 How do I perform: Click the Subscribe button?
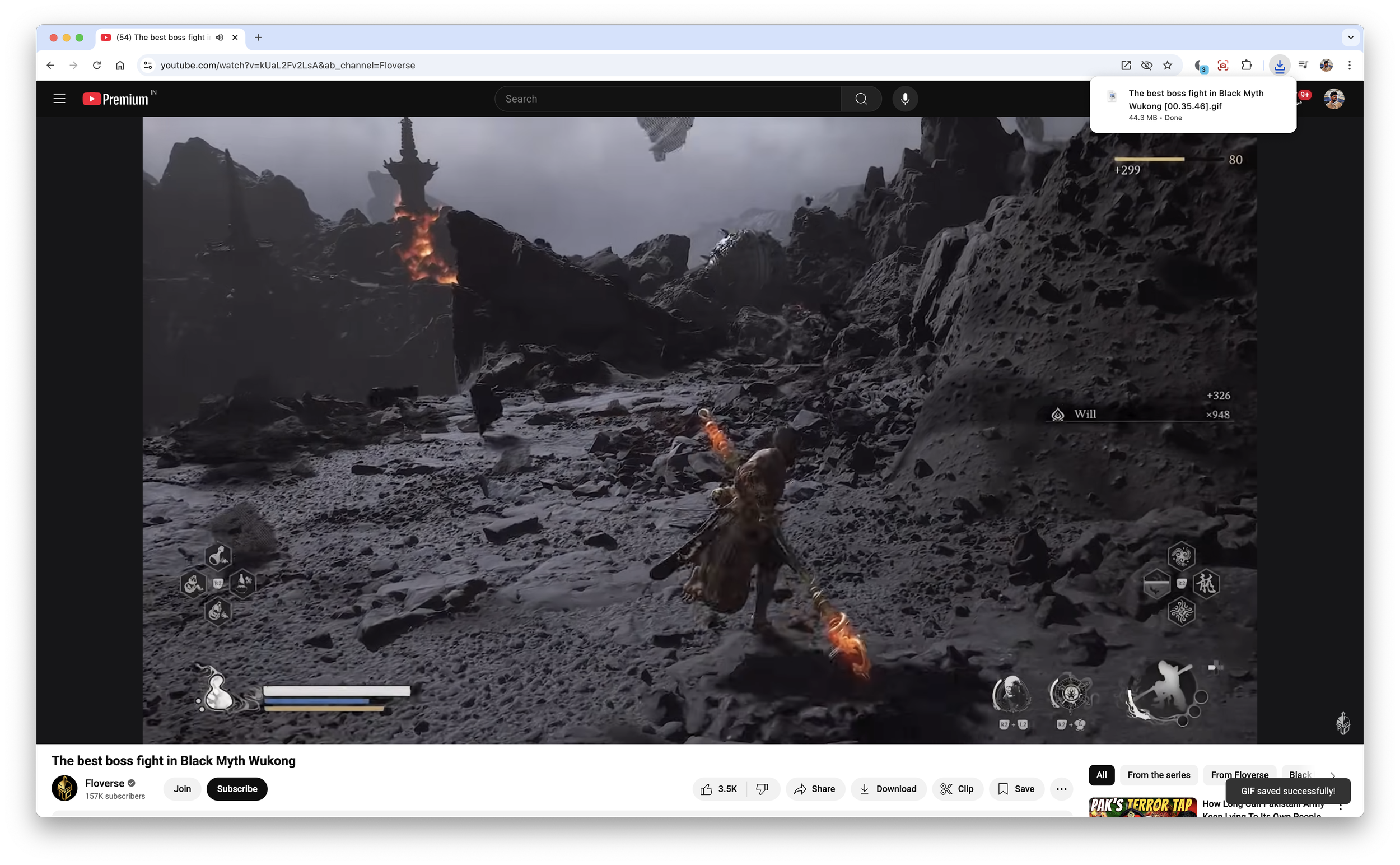[237, 789]
